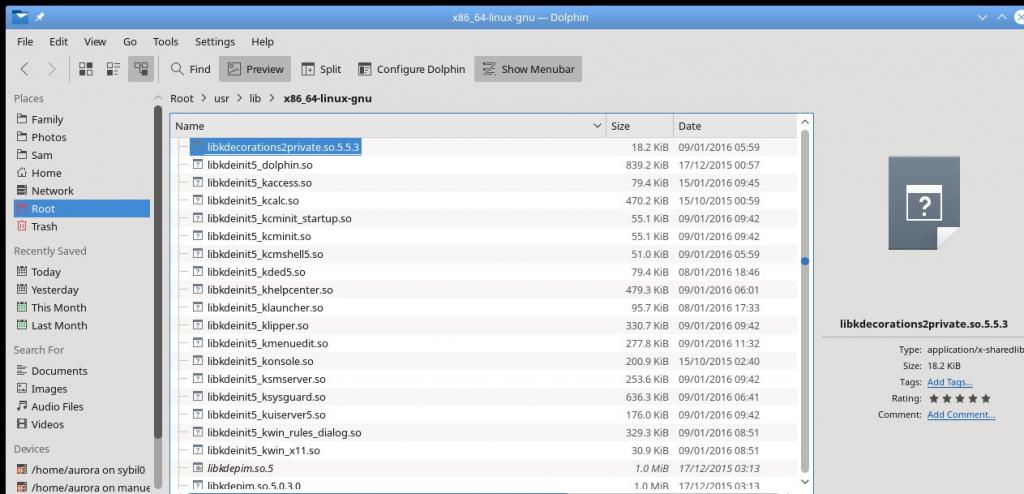Click the Add Comment link
Viewport: 1024px width, 494px height.
(961, 414)
